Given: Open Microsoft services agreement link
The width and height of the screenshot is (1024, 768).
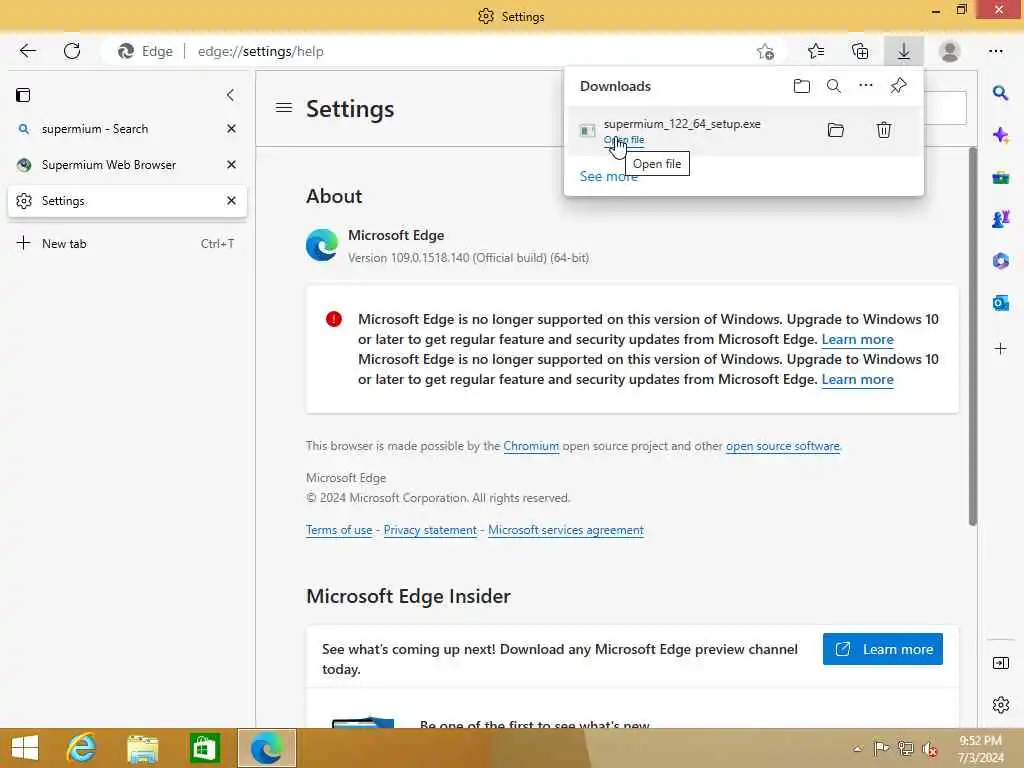Looking at the screenshot, I should 566,530.
